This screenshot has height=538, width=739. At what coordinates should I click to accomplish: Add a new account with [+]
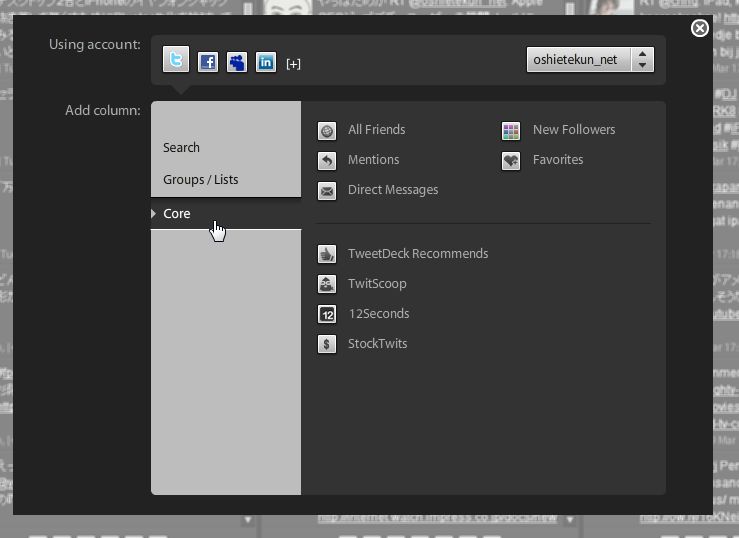click(x=293, y=64)
